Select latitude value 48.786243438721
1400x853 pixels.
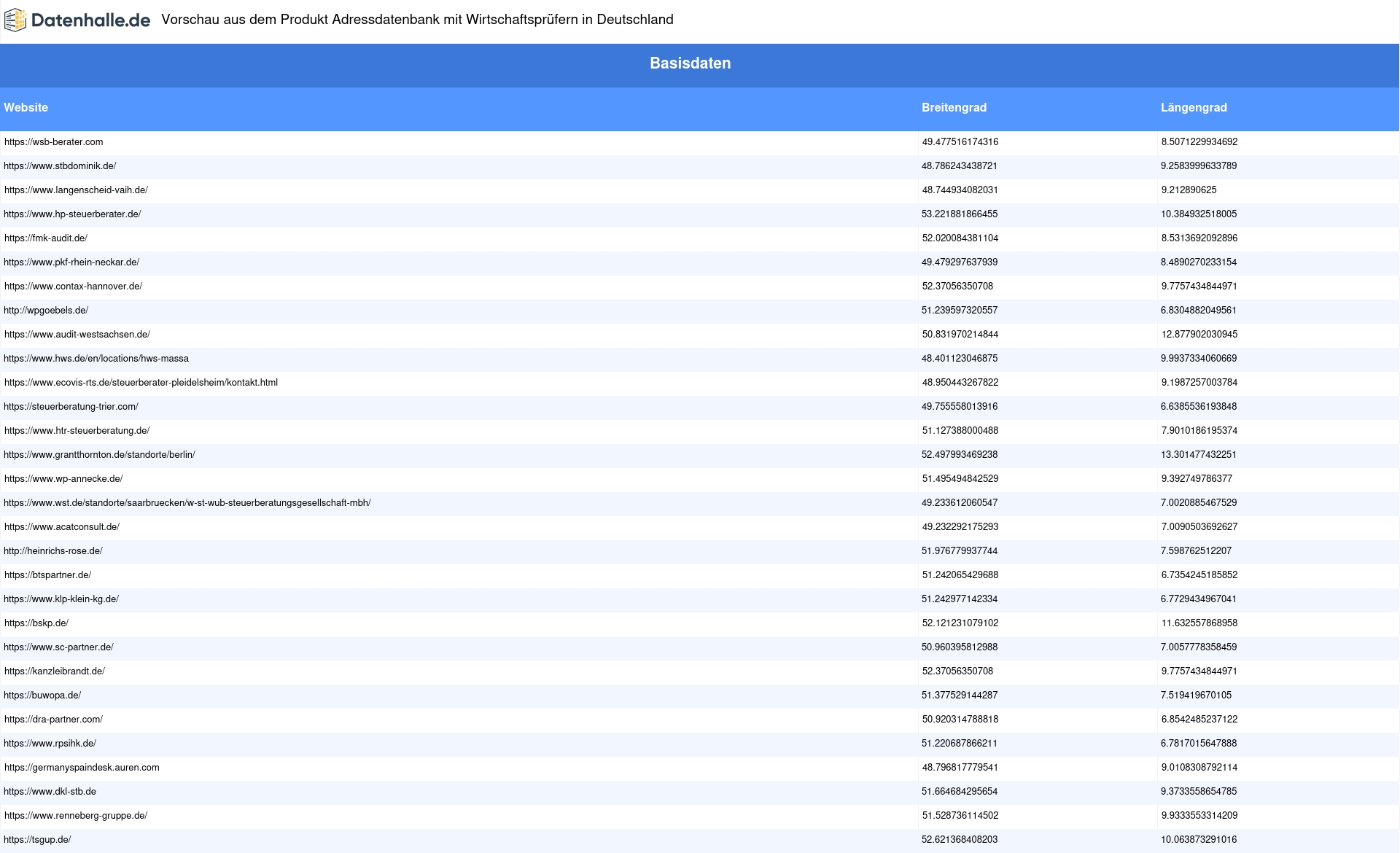tap(960, 166)
